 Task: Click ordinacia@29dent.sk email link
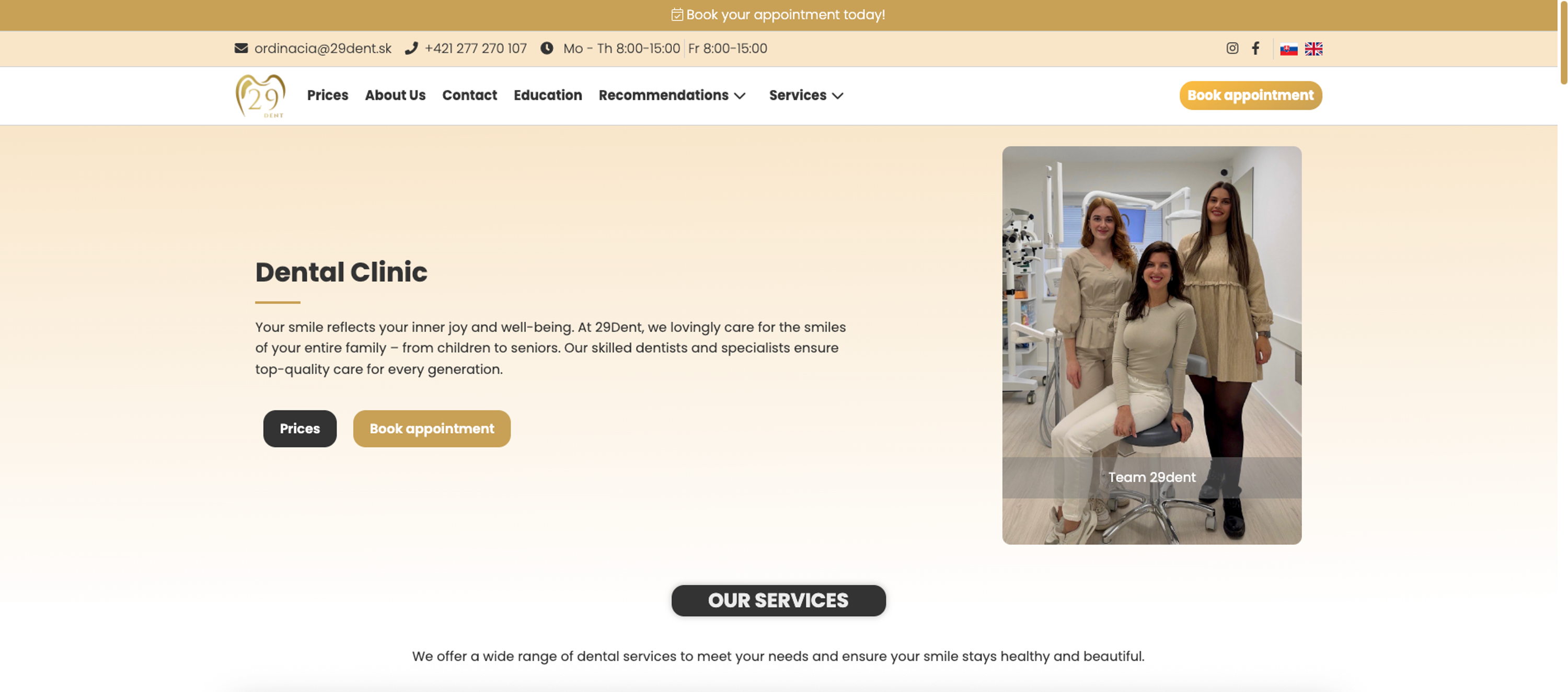tap(322, 48)
